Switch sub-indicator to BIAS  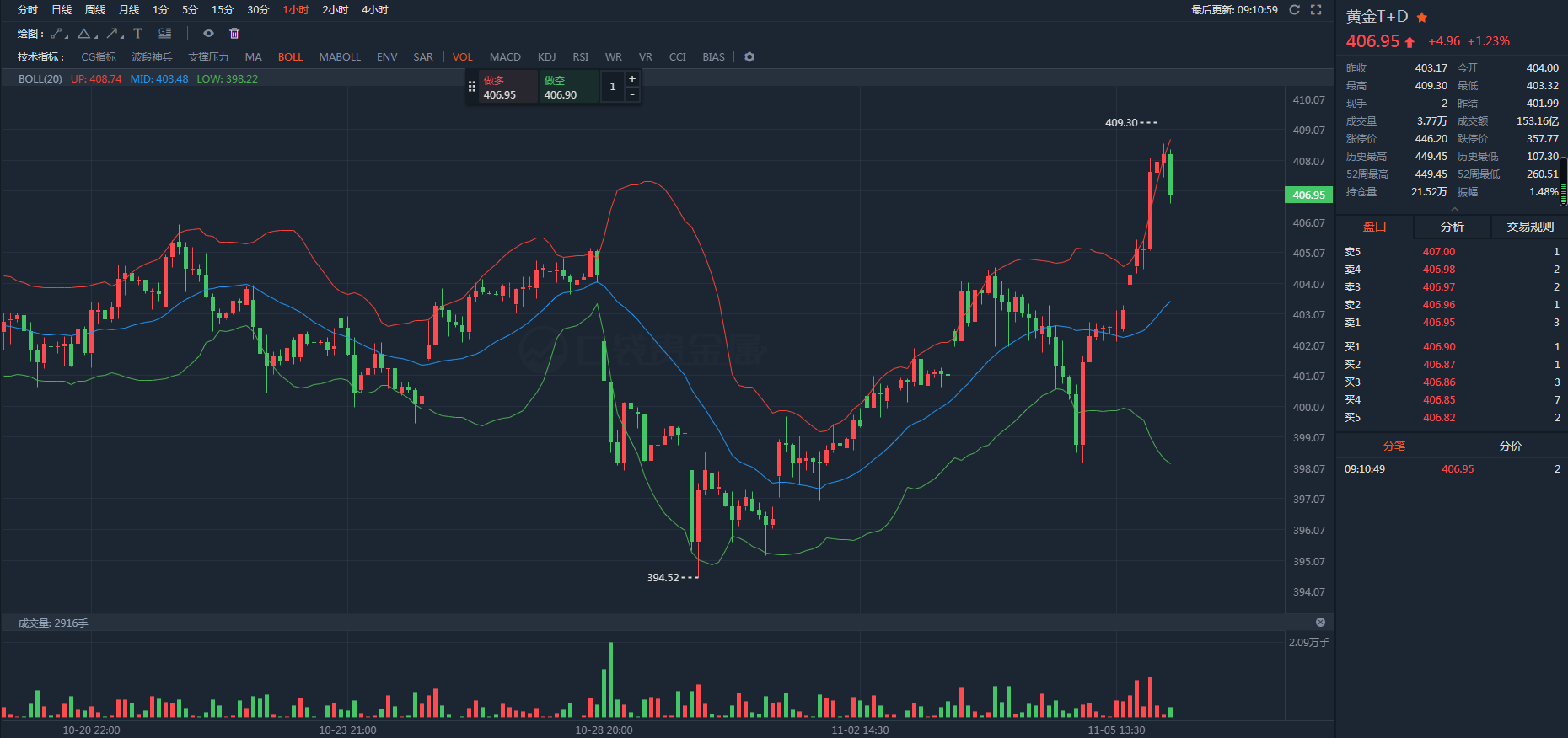pyautogui.click(x=713, y=57)
